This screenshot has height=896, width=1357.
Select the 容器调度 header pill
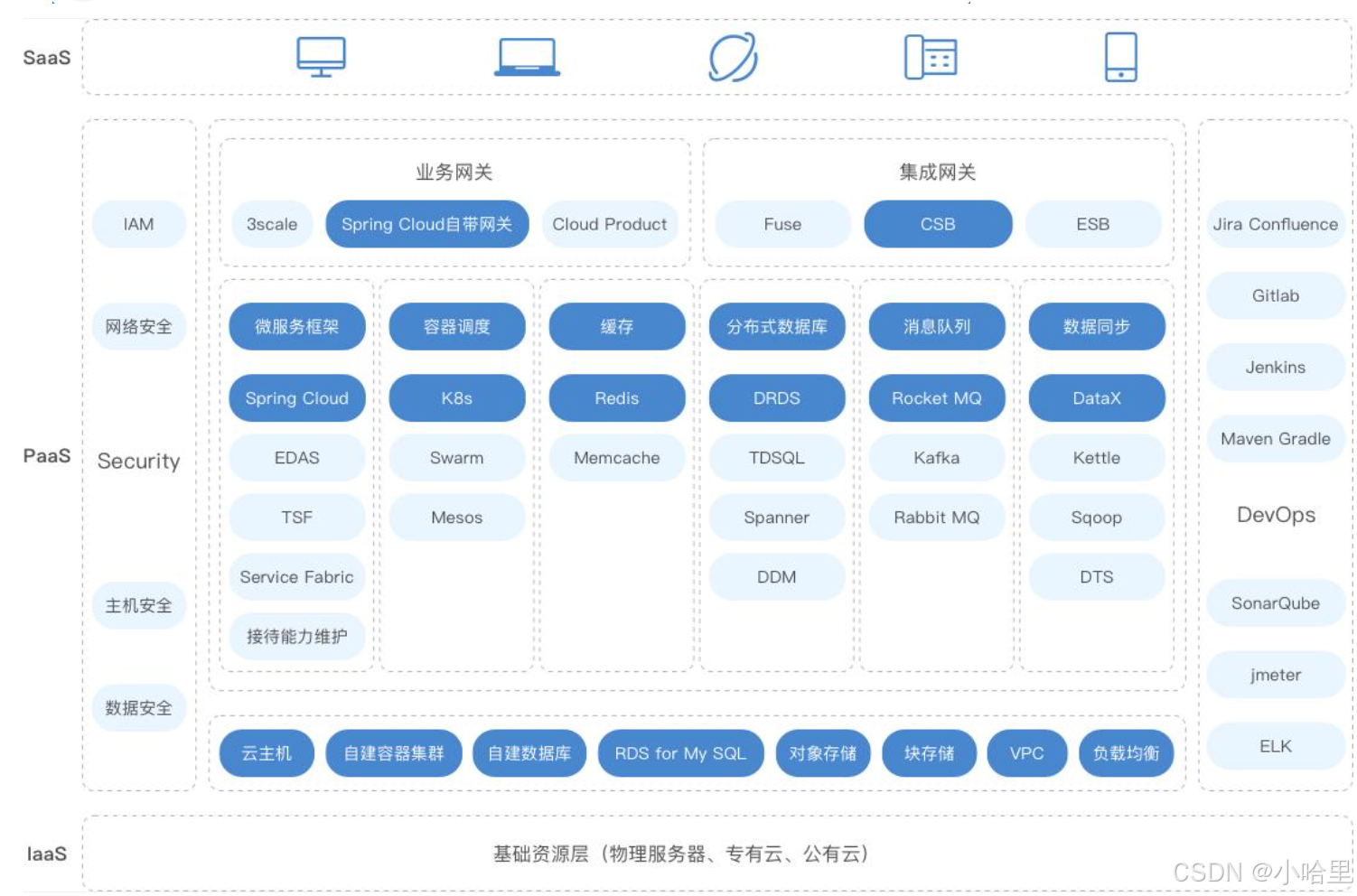click(x=457, y=326)
